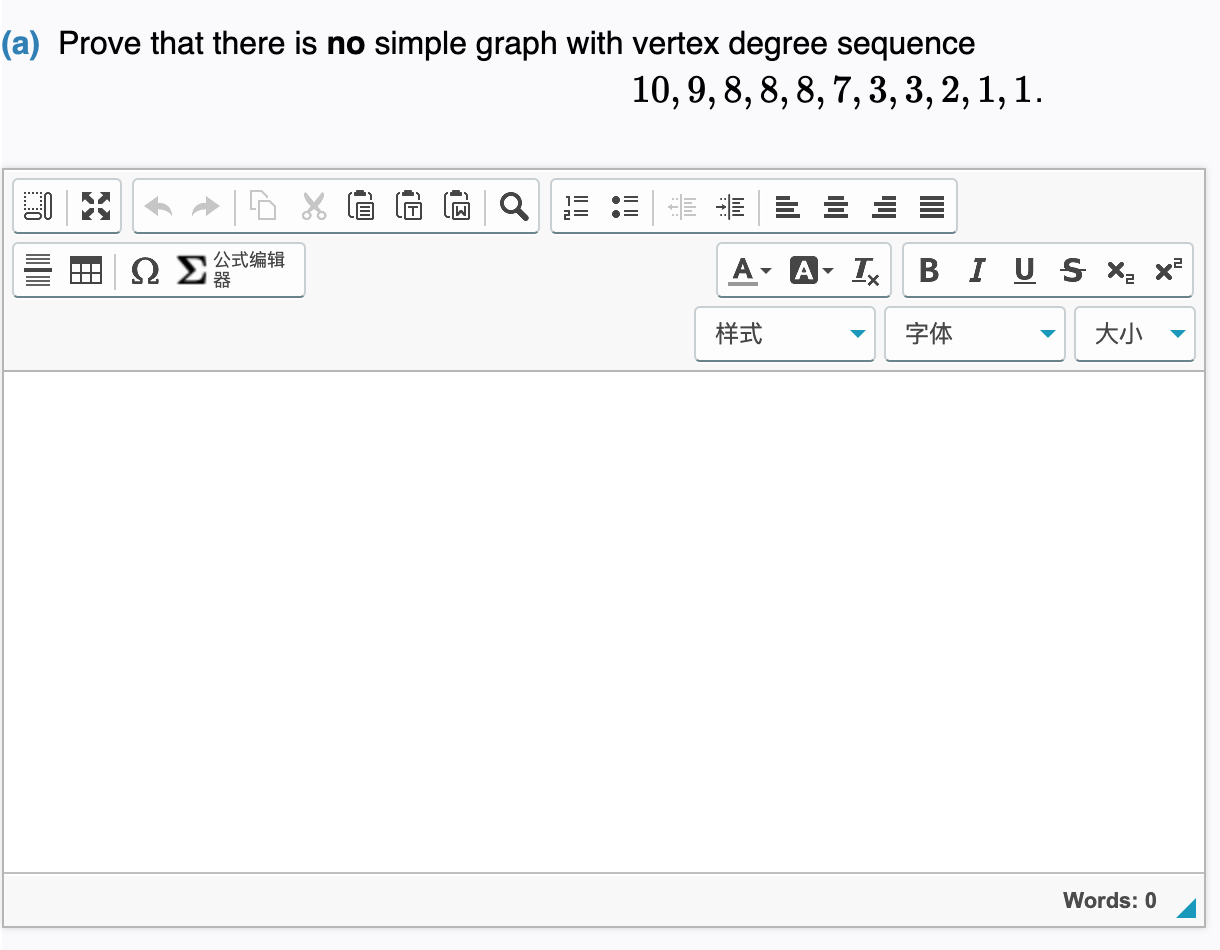Maximize the editor with the fullscreen icon
The width and height of the screenshot is (1220, 950).
click(x=96, y=207)
